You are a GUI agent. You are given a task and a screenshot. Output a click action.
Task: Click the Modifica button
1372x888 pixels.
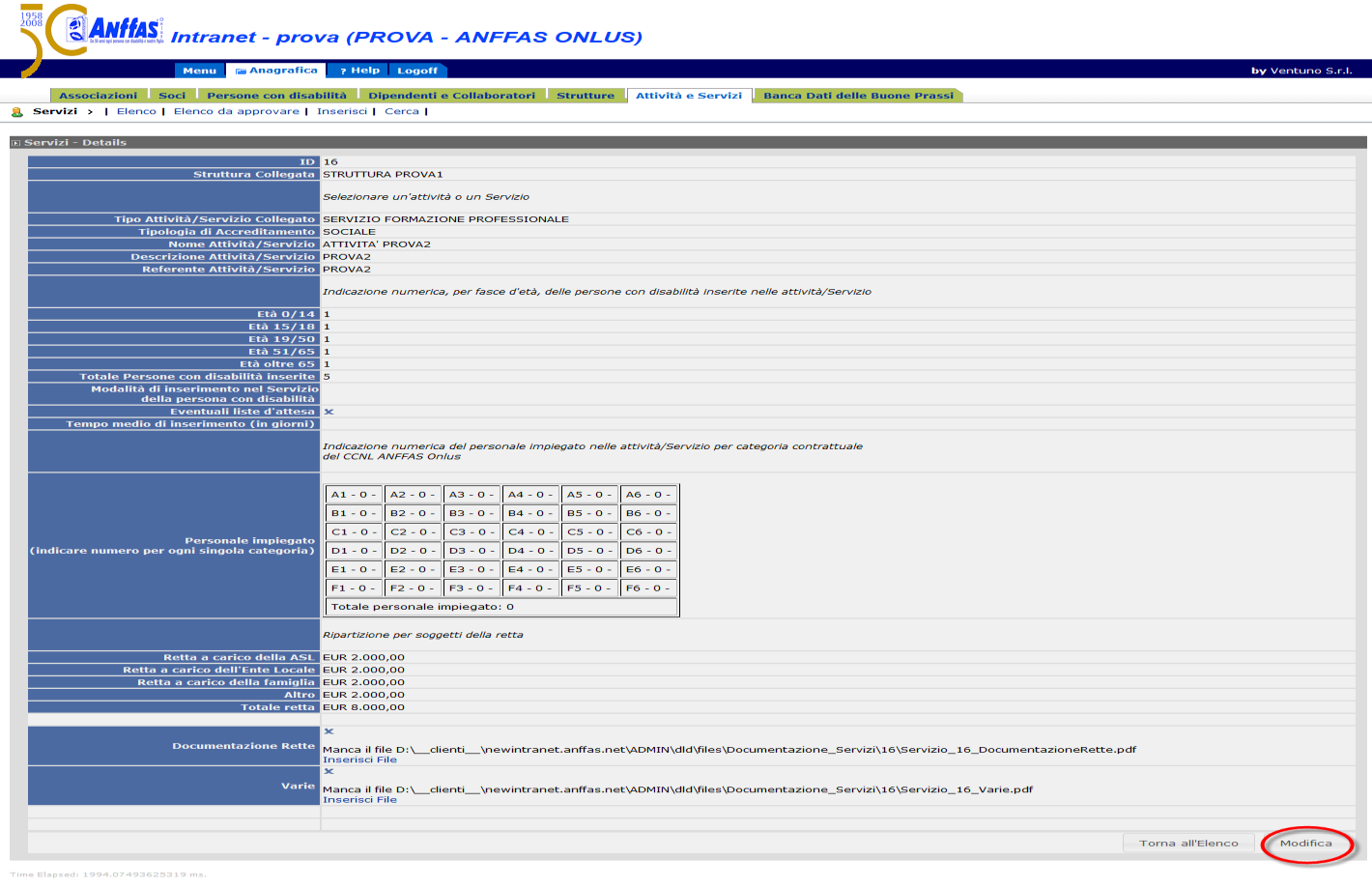(x=1306, y=844)
